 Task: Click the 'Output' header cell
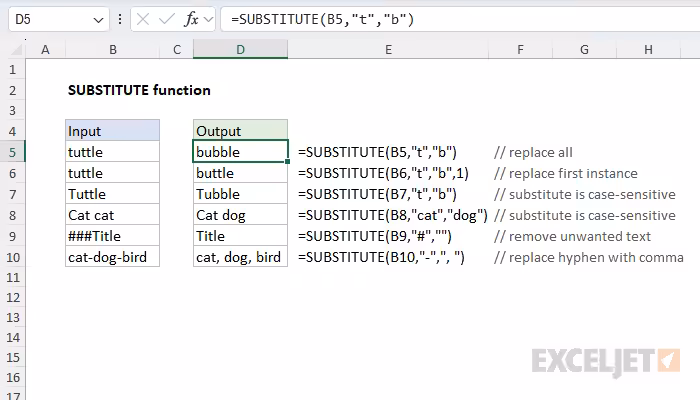click(240, 131)
